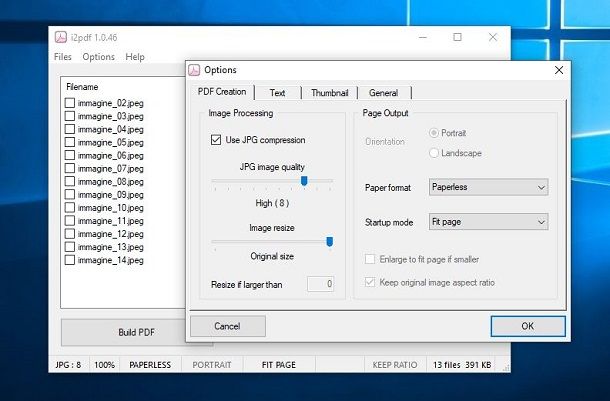Go to the General tab

(383, 93)
